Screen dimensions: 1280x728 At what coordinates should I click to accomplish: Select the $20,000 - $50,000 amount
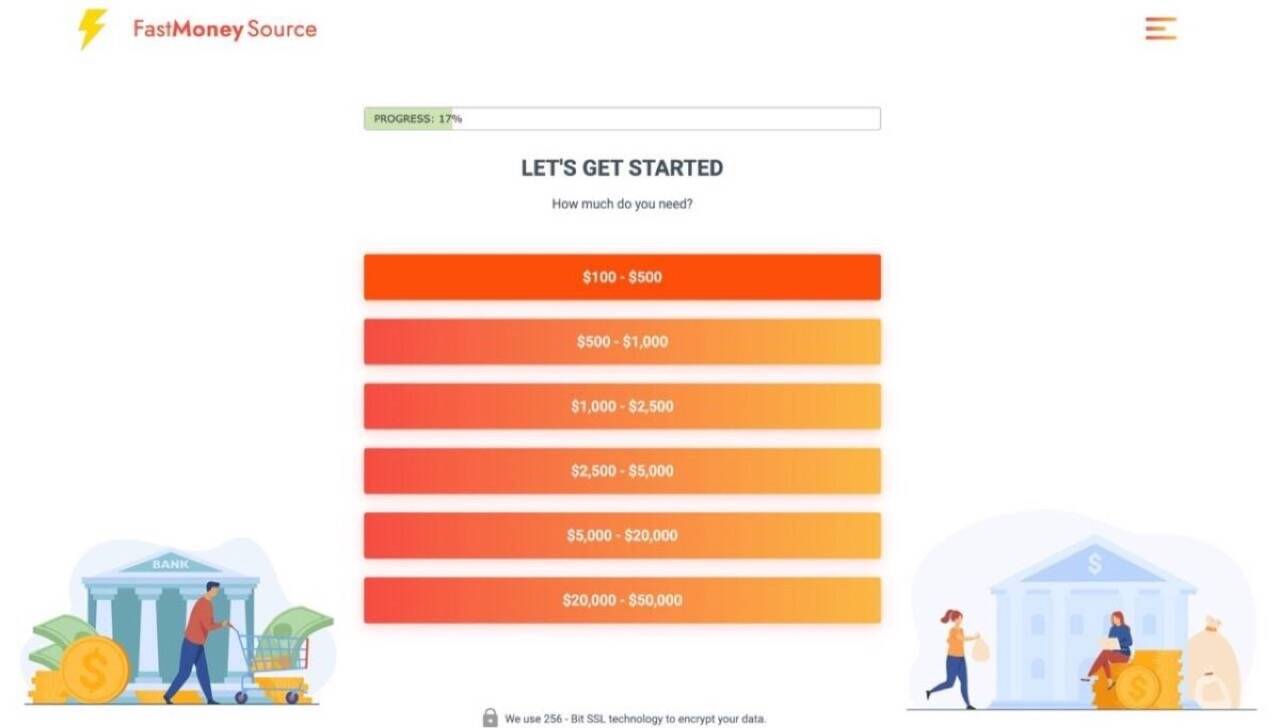pyautogui.click(x=622, y=600)
